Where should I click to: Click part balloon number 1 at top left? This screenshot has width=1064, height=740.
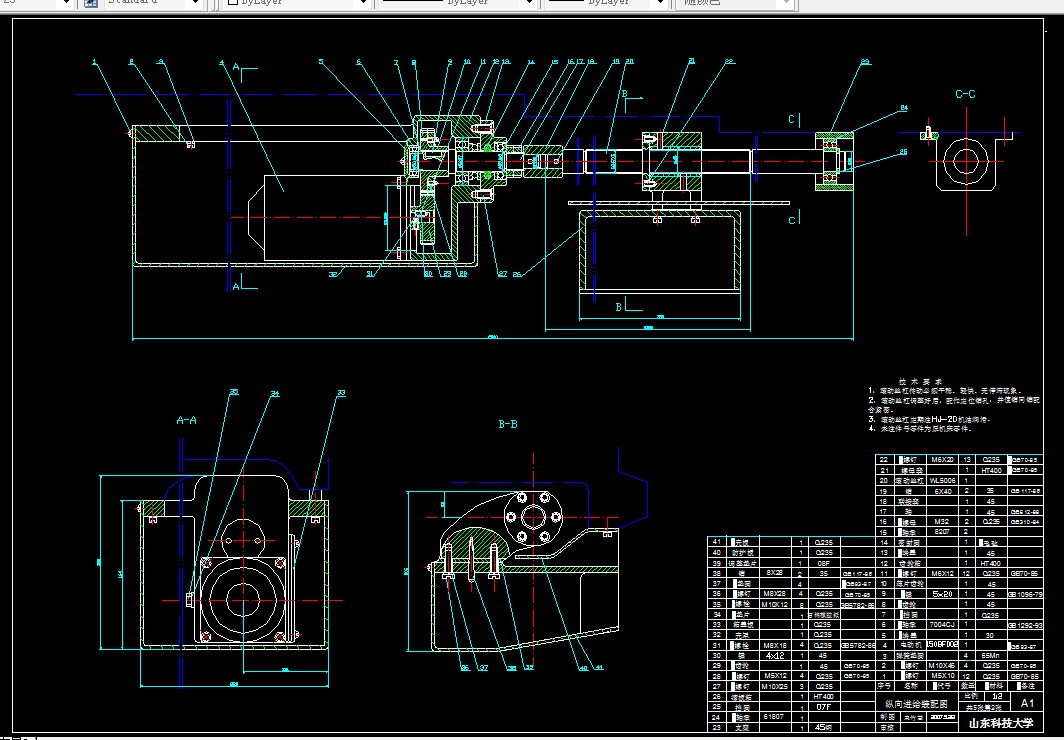95,62
